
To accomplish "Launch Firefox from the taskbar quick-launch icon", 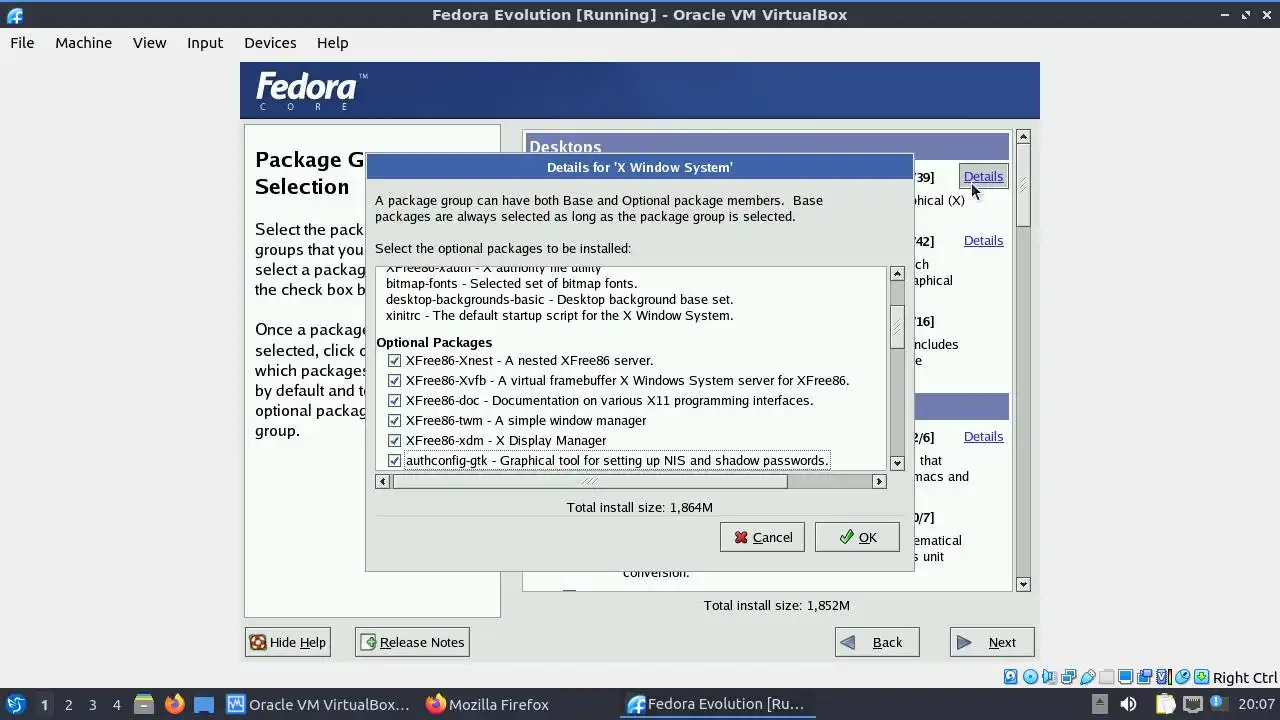I will (x=174, y=704).
